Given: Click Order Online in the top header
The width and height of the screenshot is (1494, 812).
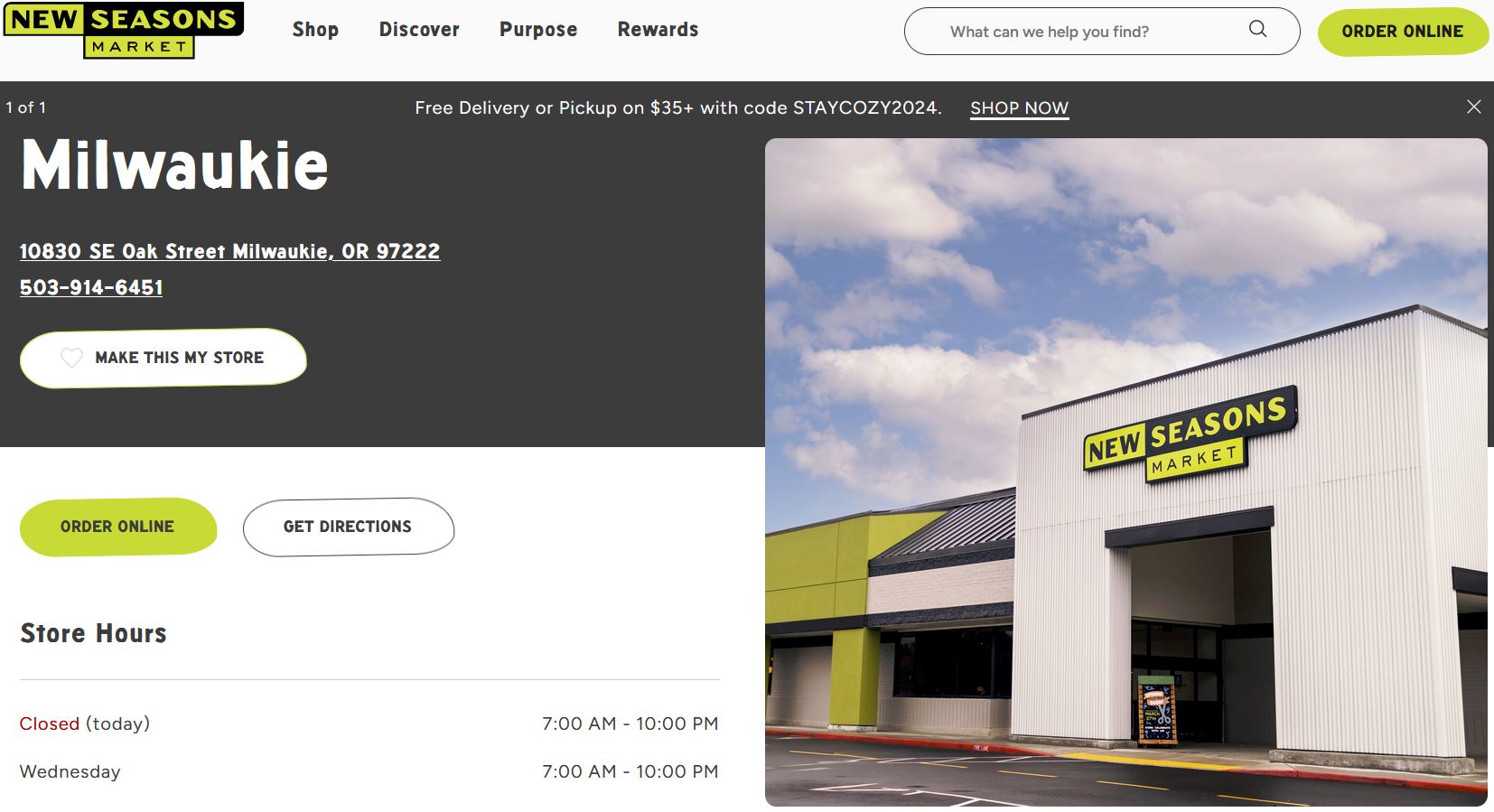Looking at the screenshot, I should click(x=1402, y=32).
